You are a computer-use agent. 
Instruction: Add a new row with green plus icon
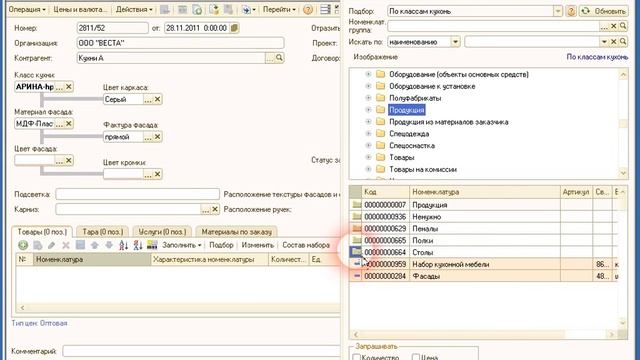click(x=23, y=245)
